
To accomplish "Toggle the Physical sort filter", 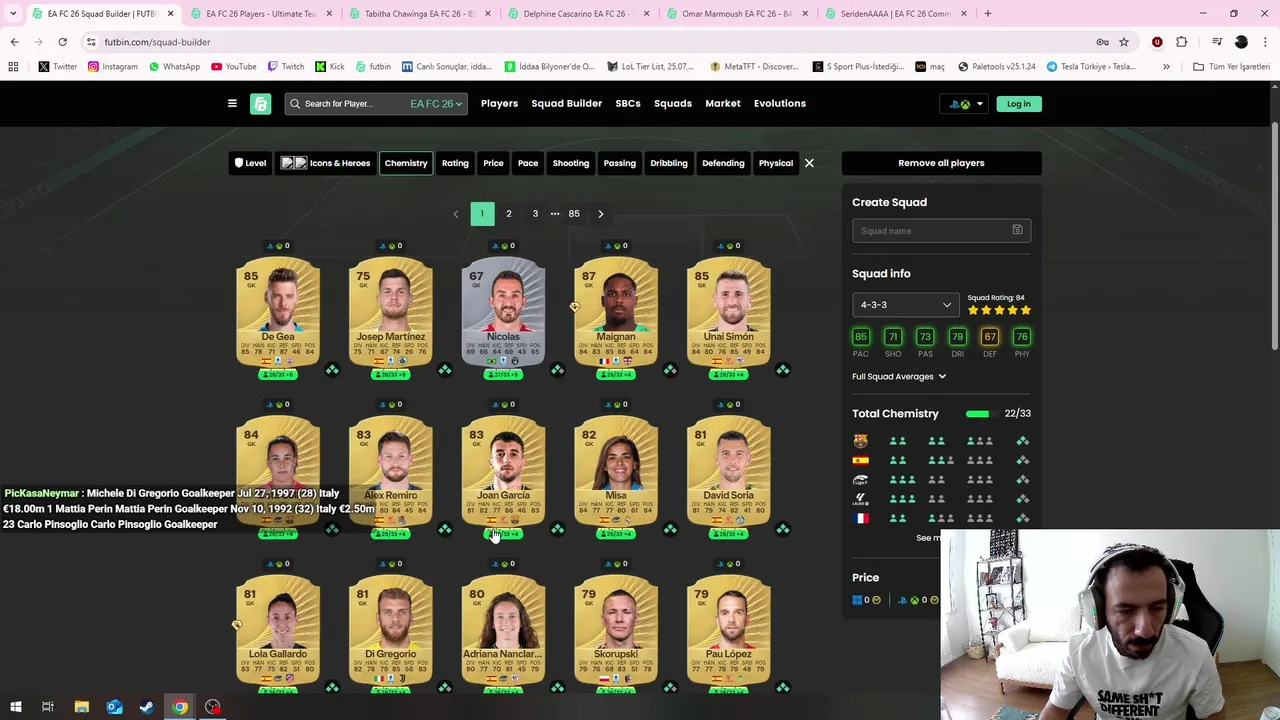I will 776,163.
